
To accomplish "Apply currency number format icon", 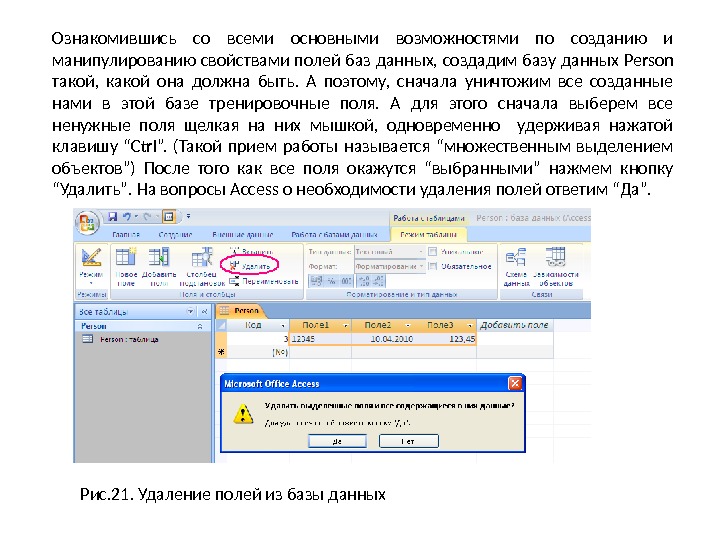I will 316,281.
